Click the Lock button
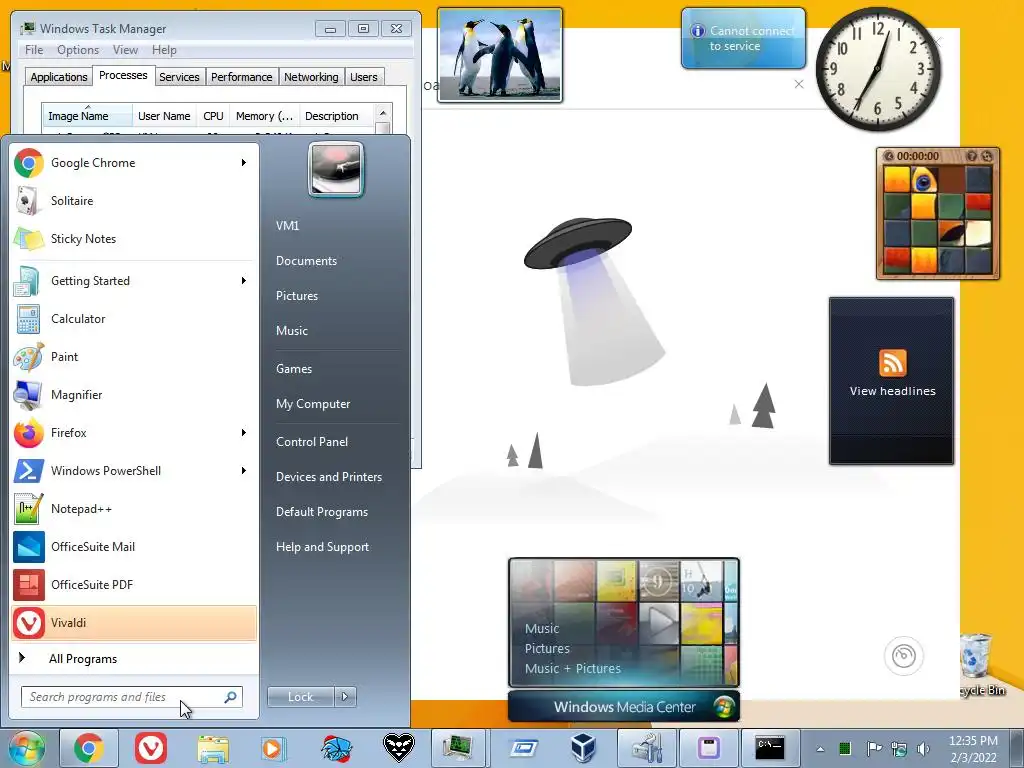The width and height of the screenshot is (1024, 768). click(x=300, y=697)
